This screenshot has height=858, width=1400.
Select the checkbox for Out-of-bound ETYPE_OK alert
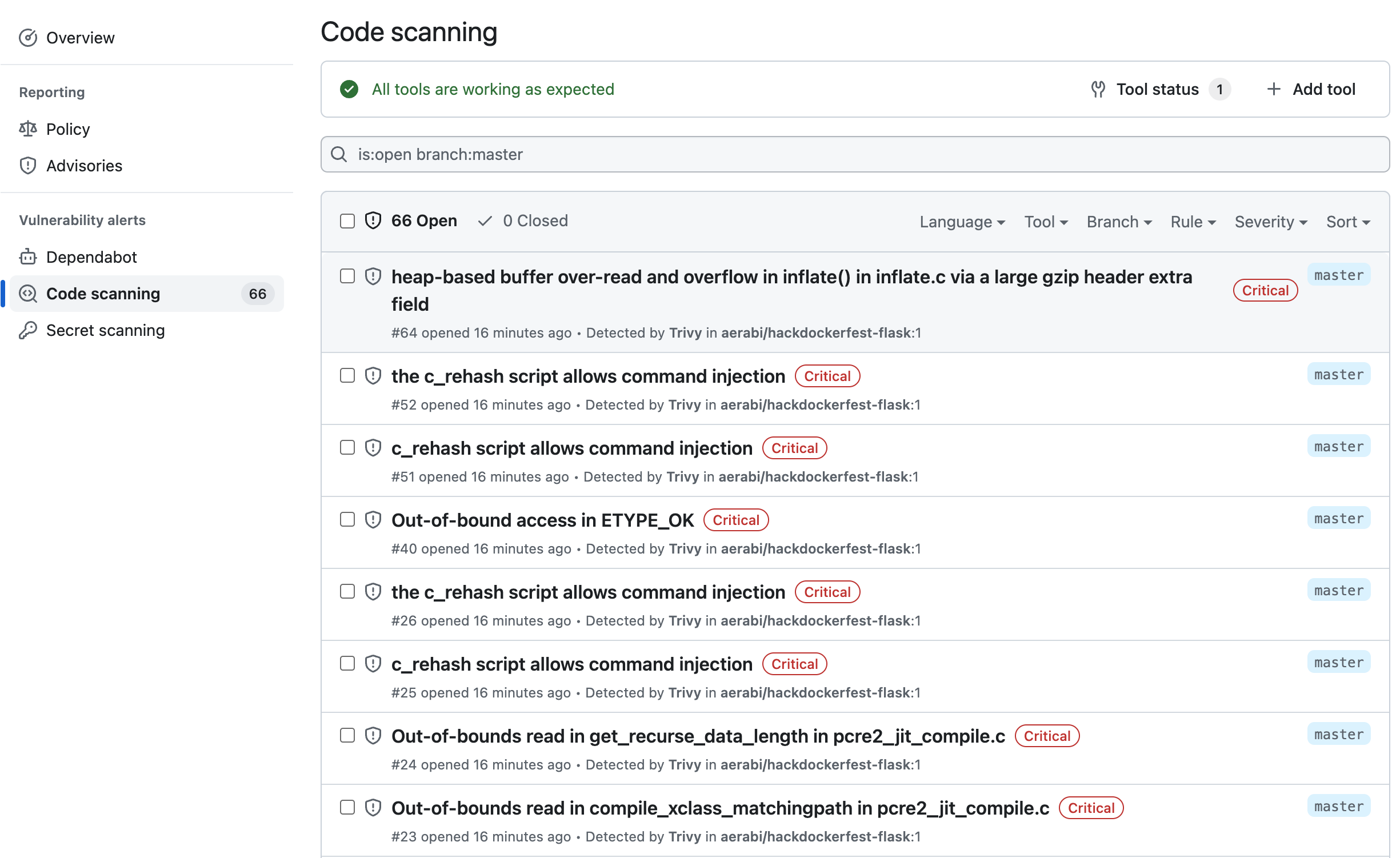tap(347, 519)
